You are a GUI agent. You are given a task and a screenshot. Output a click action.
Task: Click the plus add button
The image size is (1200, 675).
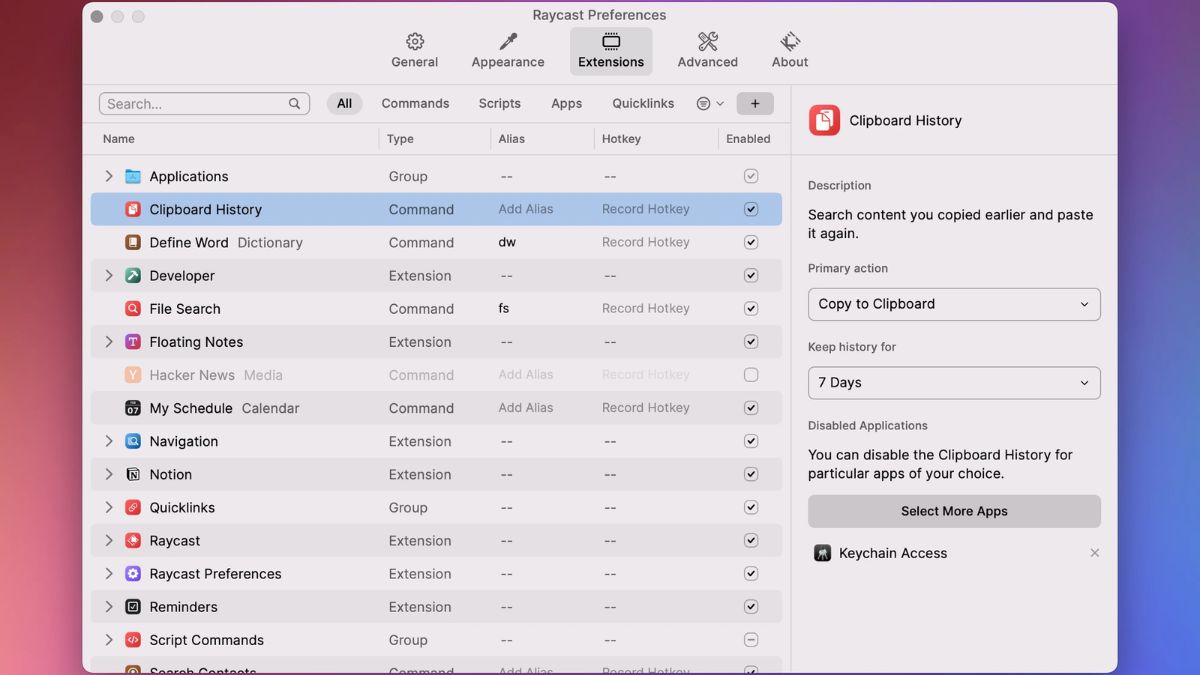pos(755,103)
